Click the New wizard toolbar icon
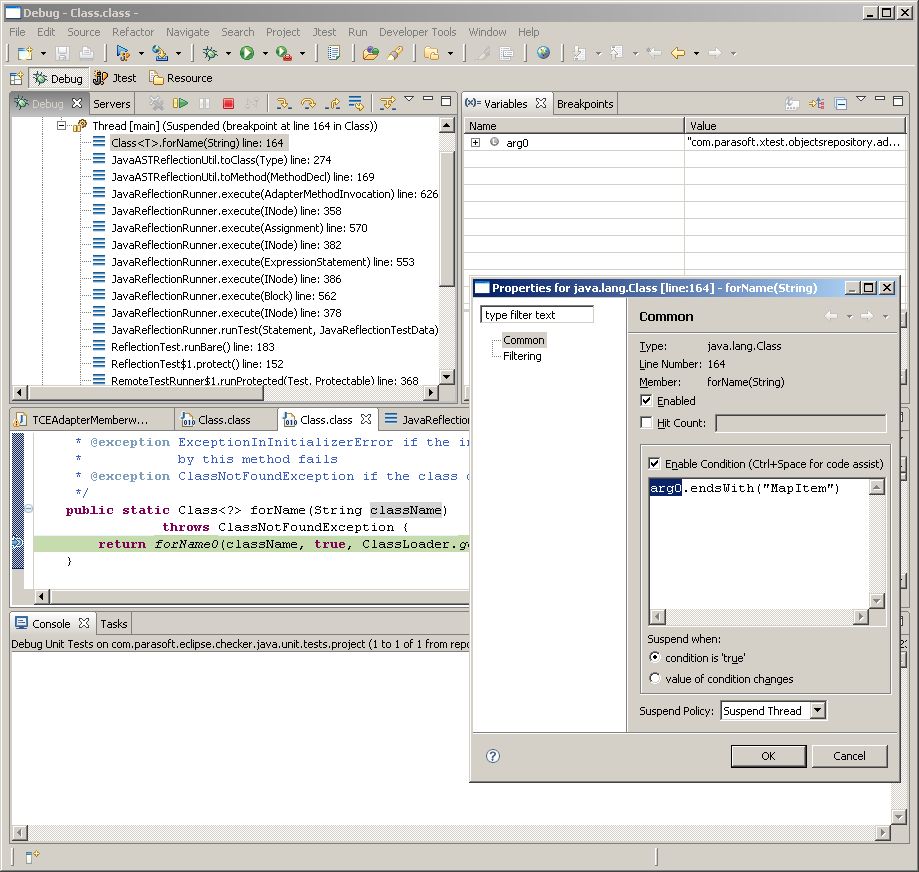The width and height of the screenshot is (919, 872). 25,53
